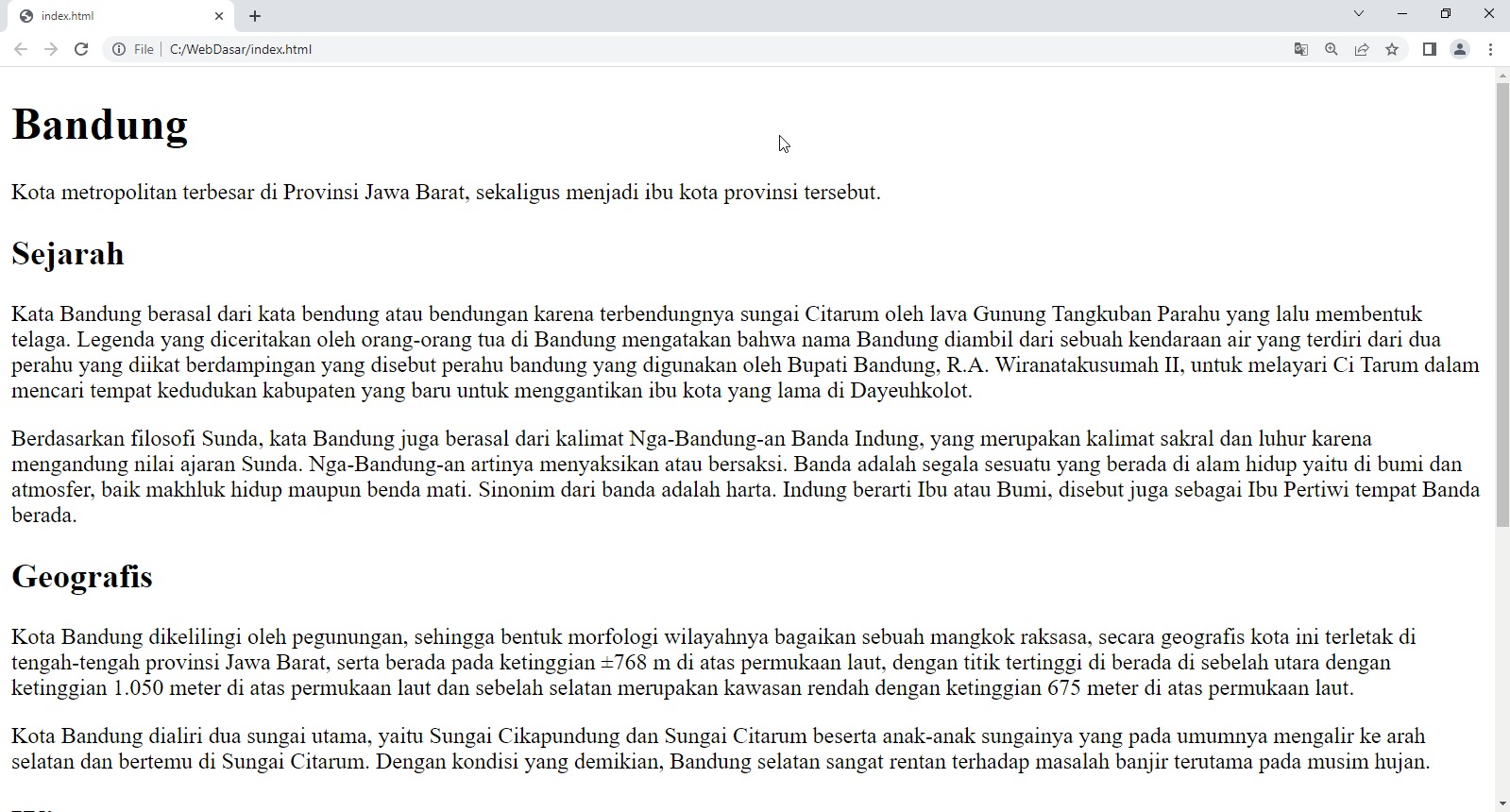Expand the tab search chevron
The width and height of the screenshot is (1510, 812).
1359,13
